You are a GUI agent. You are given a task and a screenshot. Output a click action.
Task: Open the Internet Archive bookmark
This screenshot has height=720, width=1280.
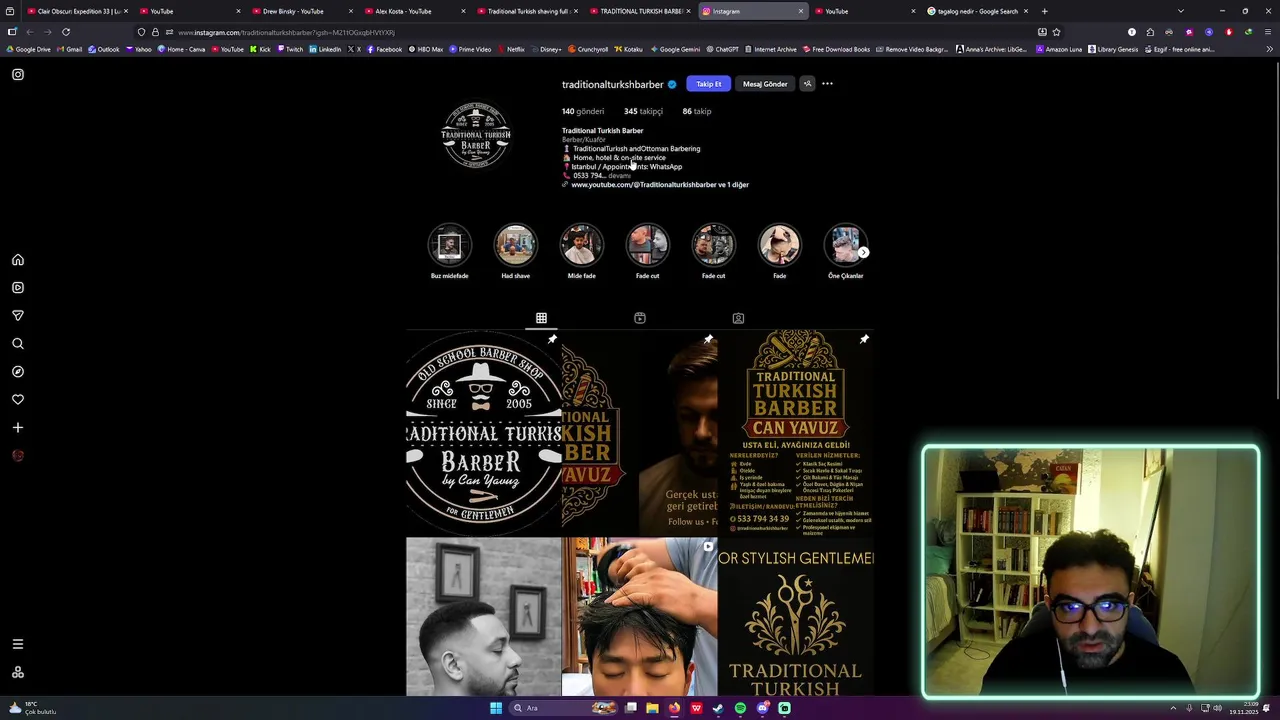point(770,49)
